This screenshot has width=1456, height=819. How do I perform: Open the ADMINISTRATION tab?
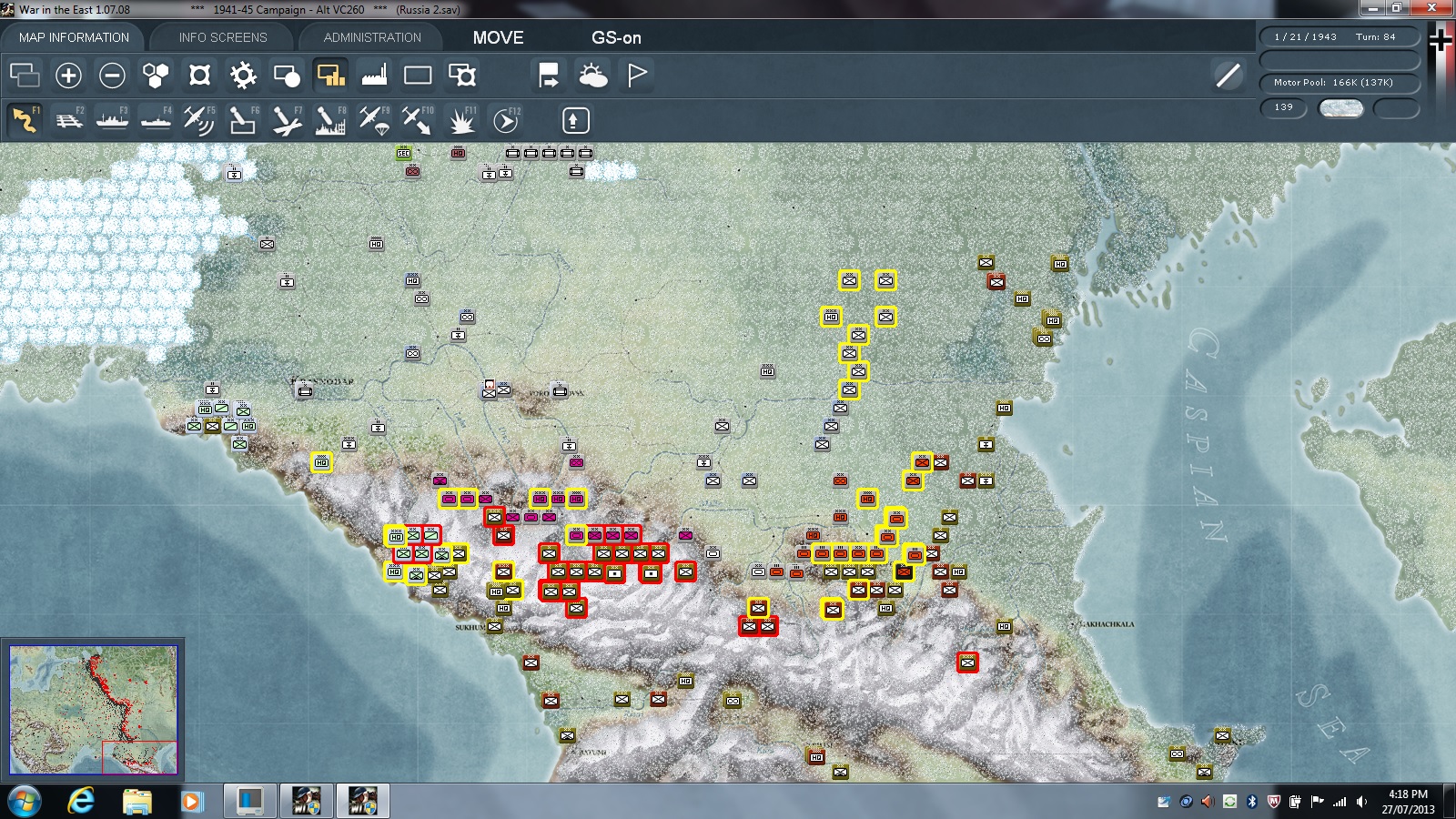click(372, 37)
